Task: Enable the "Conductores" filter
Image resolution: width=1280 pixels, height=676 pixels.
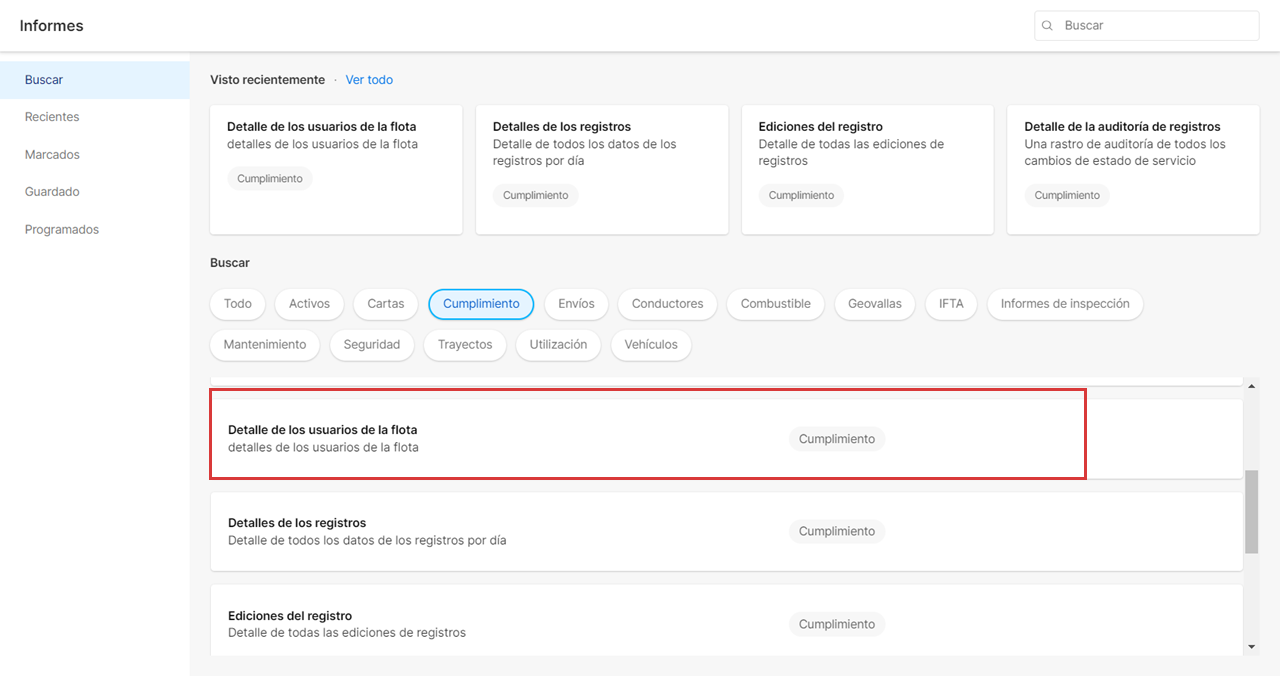Action: tap(667, 304)
